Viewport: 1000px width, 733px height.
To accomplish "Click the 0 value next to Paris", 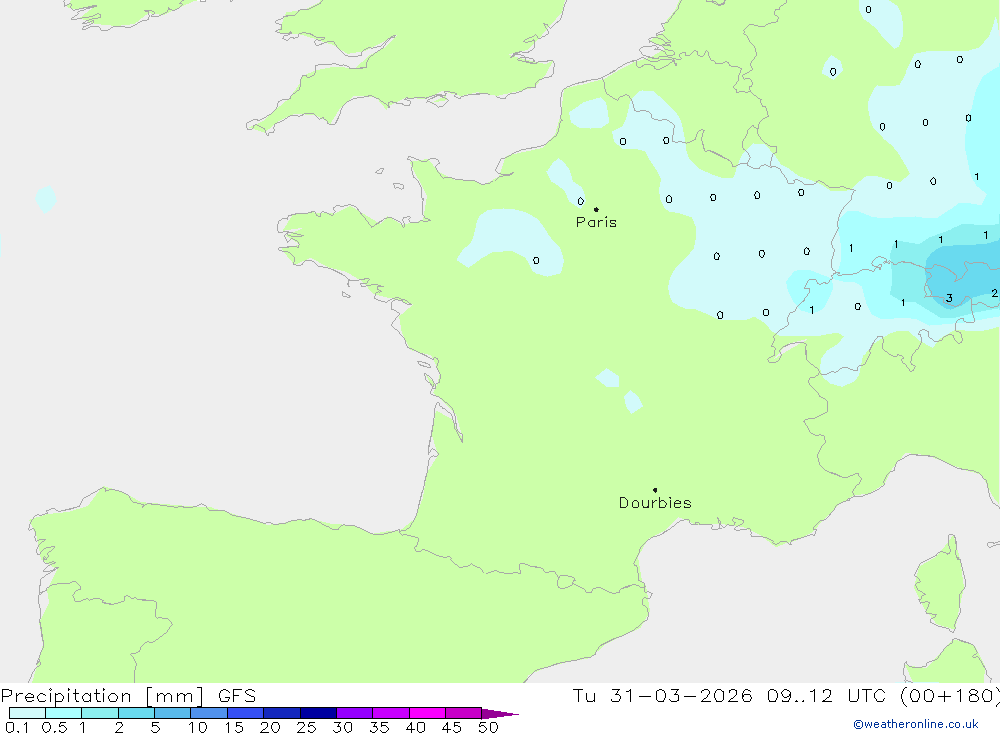I will [580, 202].
